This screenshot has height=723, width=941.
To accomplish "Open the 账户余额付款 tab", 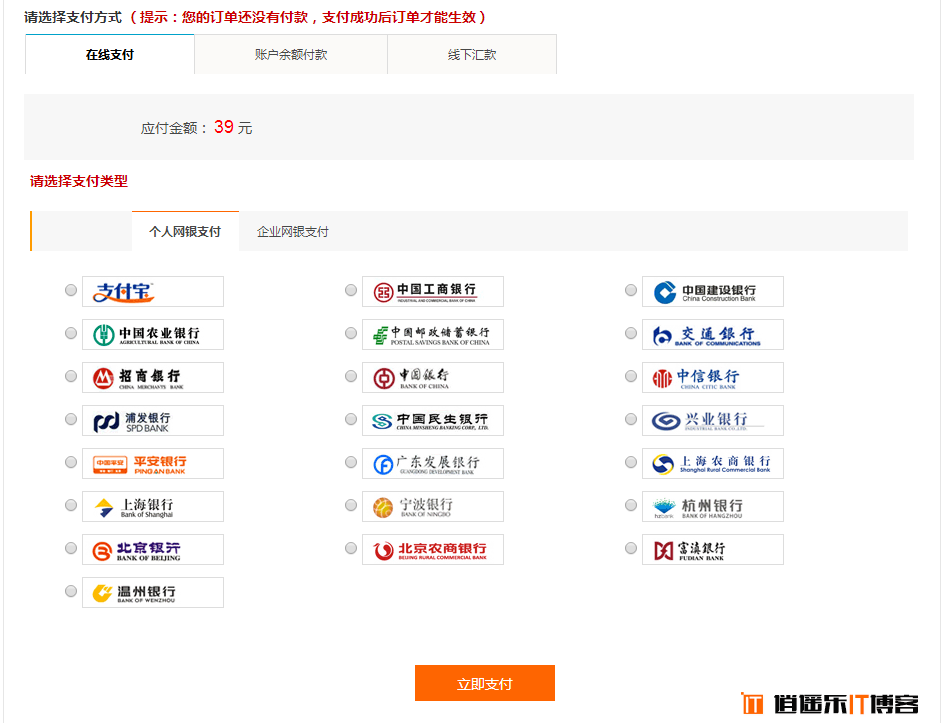I will pos(291,55).
